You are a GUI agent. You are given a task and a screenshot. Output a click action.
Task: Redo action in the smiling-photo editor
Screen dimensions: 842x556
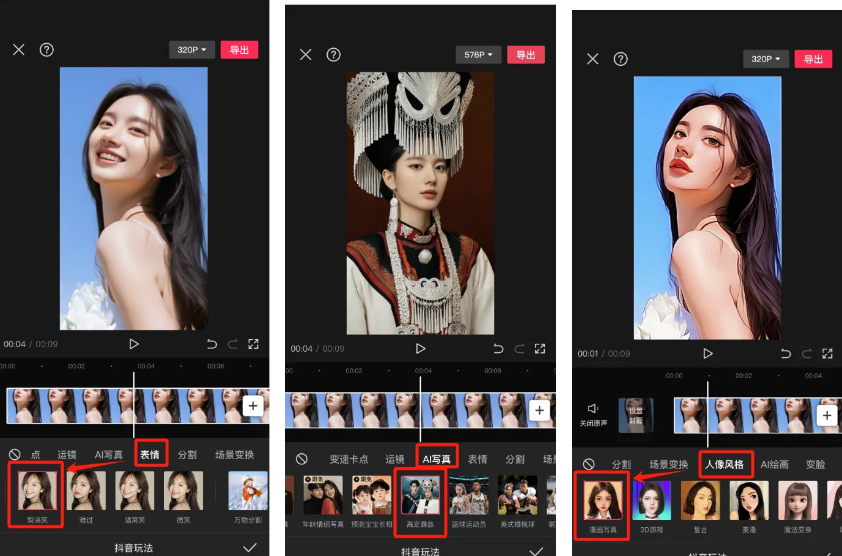point(233,344)
